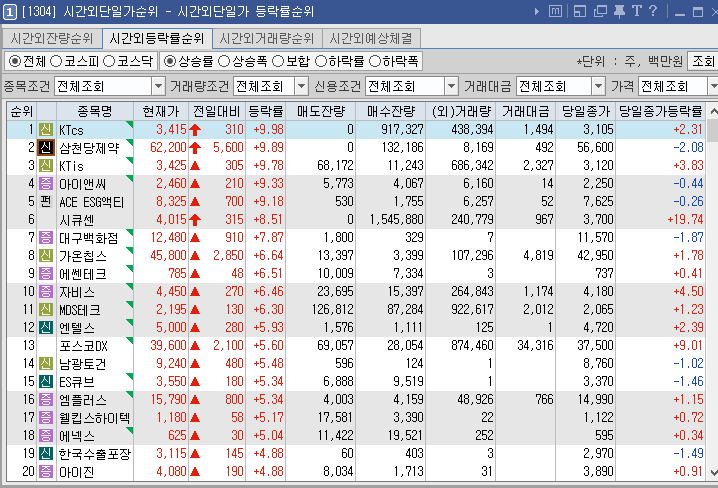Click the 증 badge icon next to 에쎈테크
Image resolution: width=718 pixels, height=488 pixels.
click(45, 274)
